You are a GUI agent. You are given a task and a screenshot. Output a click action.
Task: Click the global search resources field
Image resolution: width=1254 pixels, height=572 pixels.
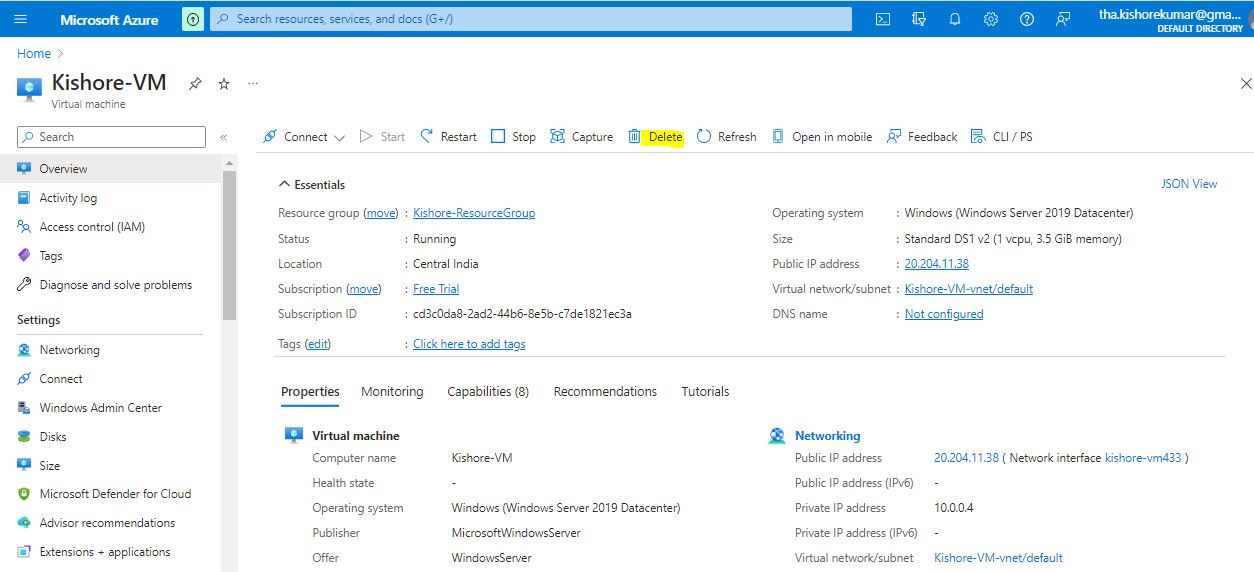tap(530, 19)
